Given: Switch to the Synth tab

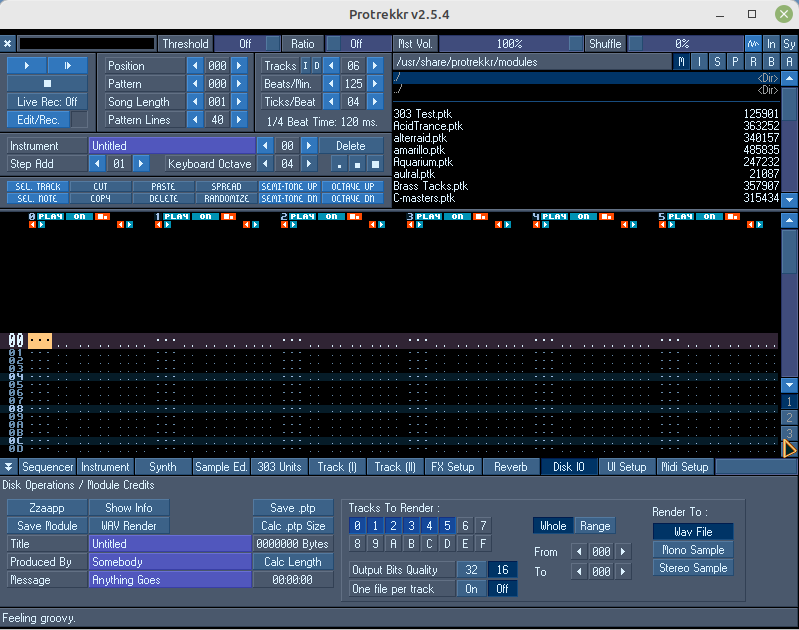Looking at the screenshot, I should click(163, 466).
